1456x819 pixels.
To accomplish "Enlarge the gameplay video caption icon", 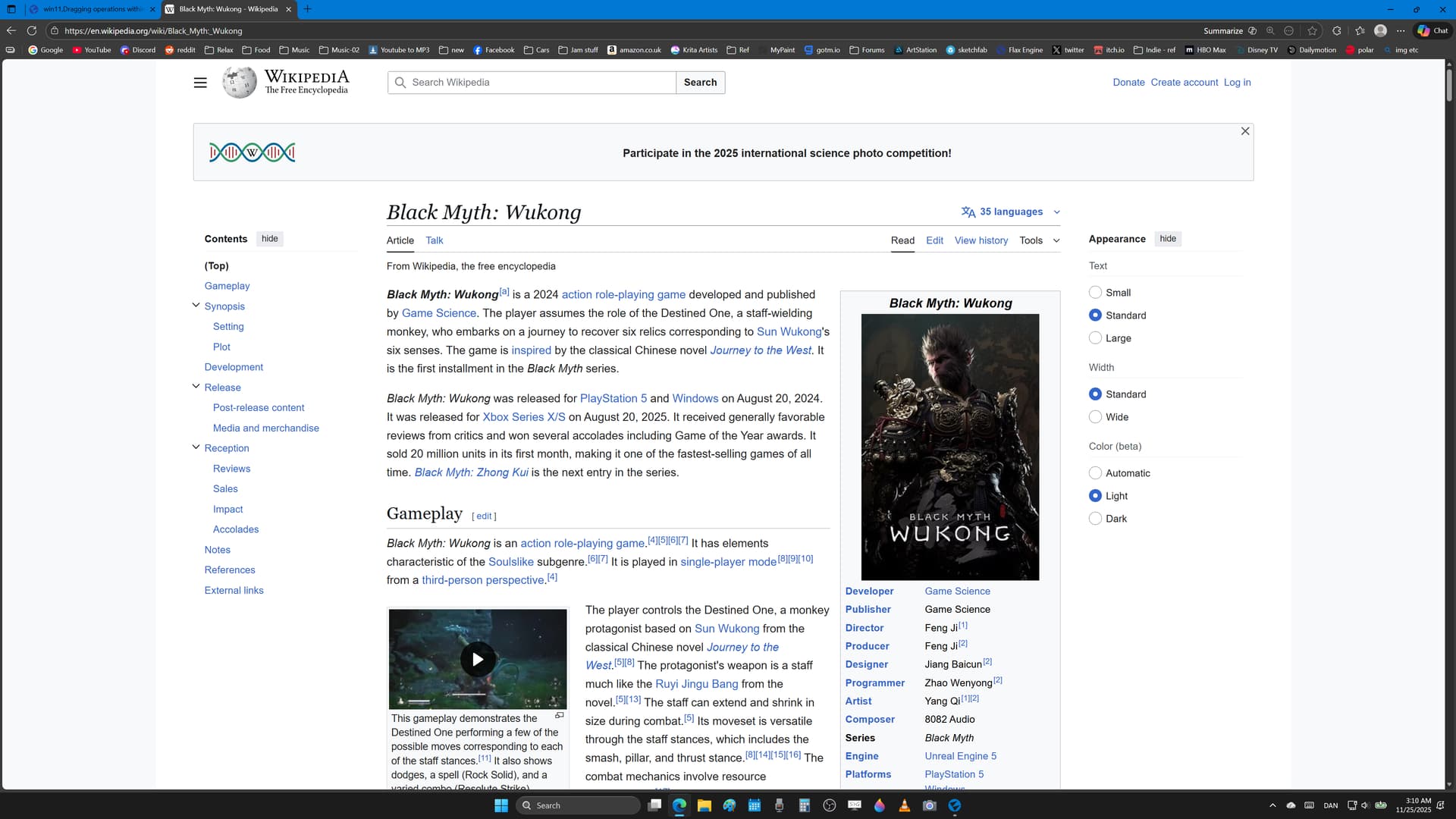I will tap(560, 716).
